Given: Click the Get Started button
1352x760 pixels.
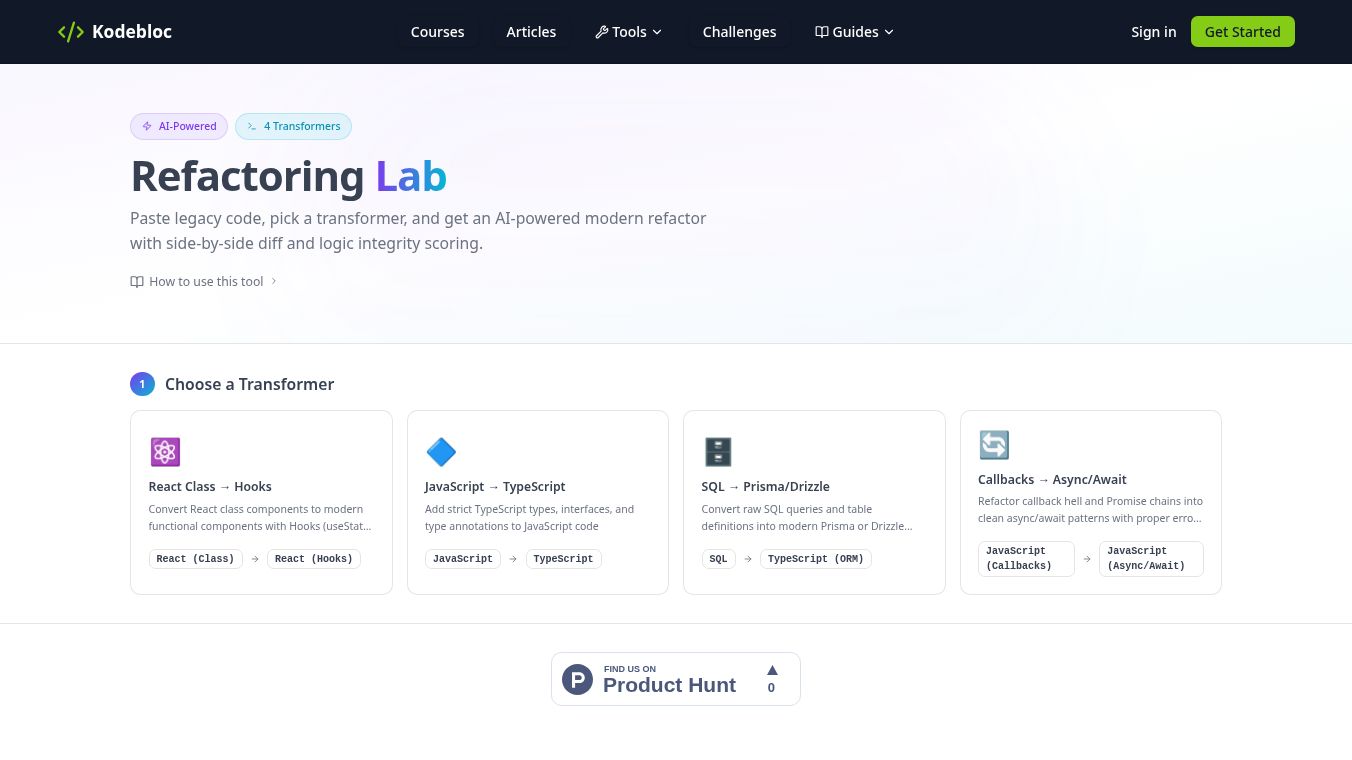Looking at the screenshot, I should pyautogui.click(x=1242, y=32).
